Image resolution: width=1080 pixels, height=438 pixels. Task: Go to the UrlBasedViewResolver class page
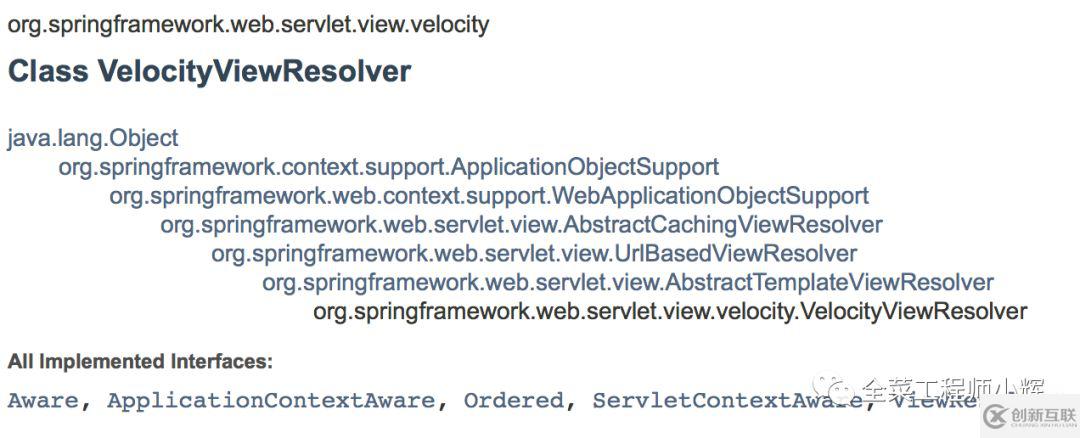[534, 254]
